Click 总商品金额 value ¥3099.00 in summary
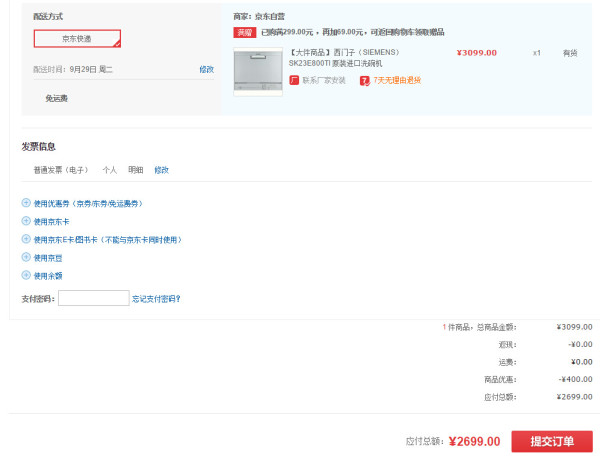The height and width of the screenshot is (456, 600). [574, 327]
